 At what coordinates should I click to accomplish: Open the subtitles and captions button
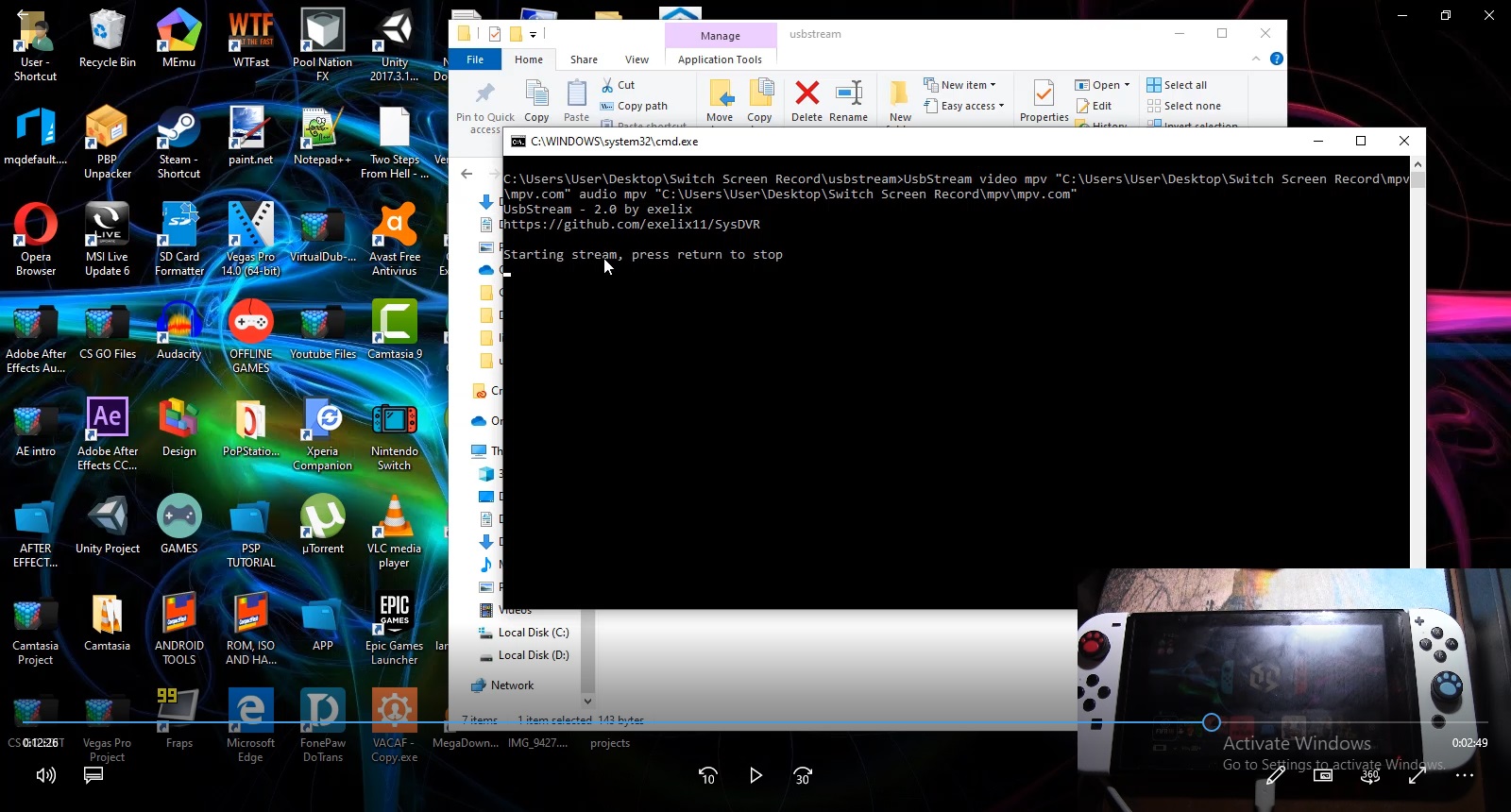pyautogui.click(x=93, y=775)
